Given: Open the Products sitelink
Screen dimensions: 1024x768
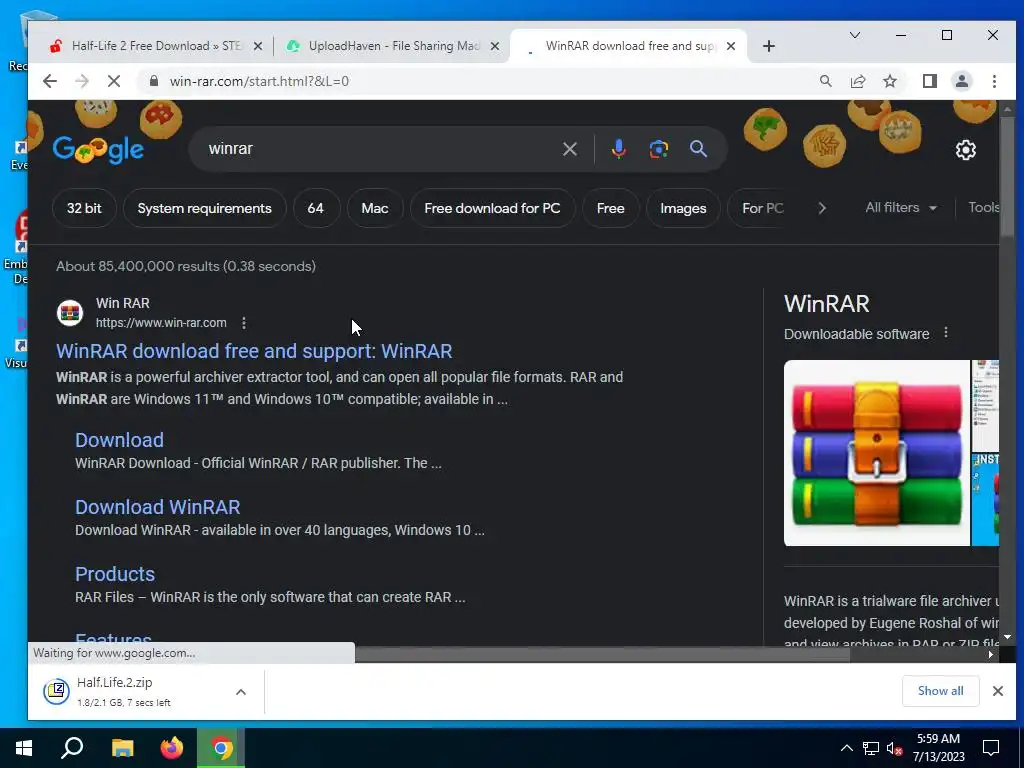Looking at the screenshot, I should pyautogui.click(x=115, y=574).
